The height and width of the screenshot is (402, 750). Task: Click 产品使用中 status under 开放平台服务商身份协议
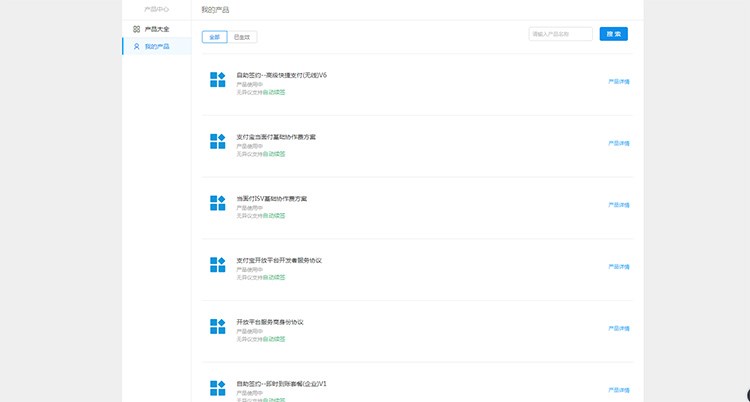coord(250,332)
